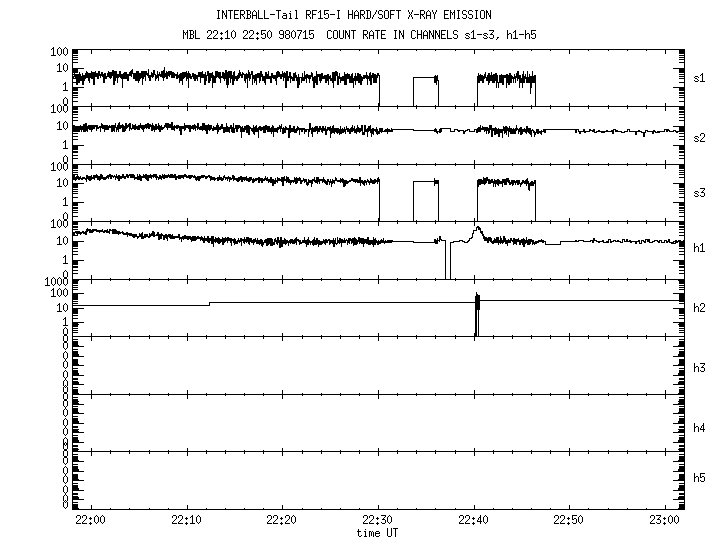This screenshot has width=720, height=550.
Task: Click the s2 channel label
Action: click(700, 132)
